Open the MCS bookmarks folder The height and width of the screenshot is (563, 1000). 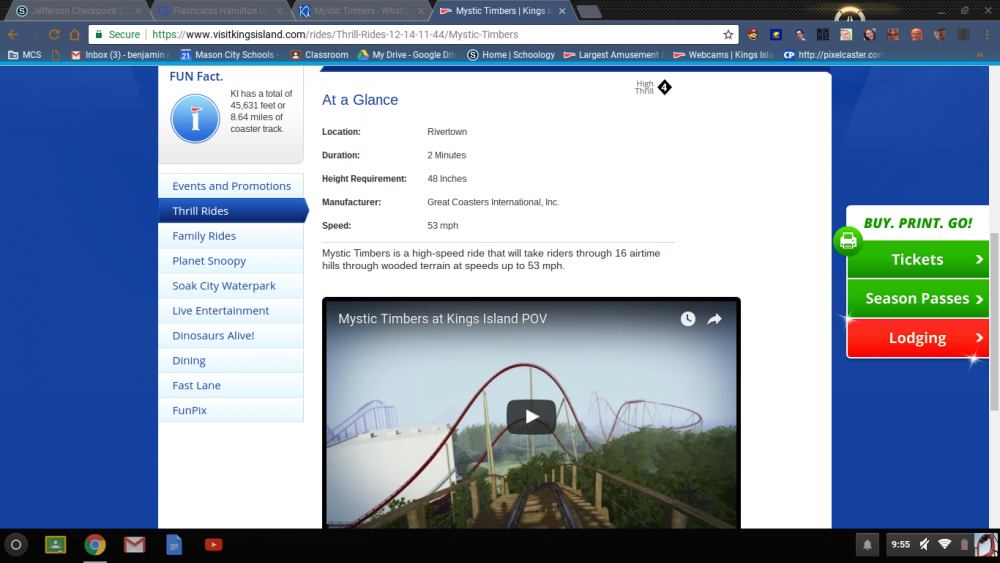point(24,55)
